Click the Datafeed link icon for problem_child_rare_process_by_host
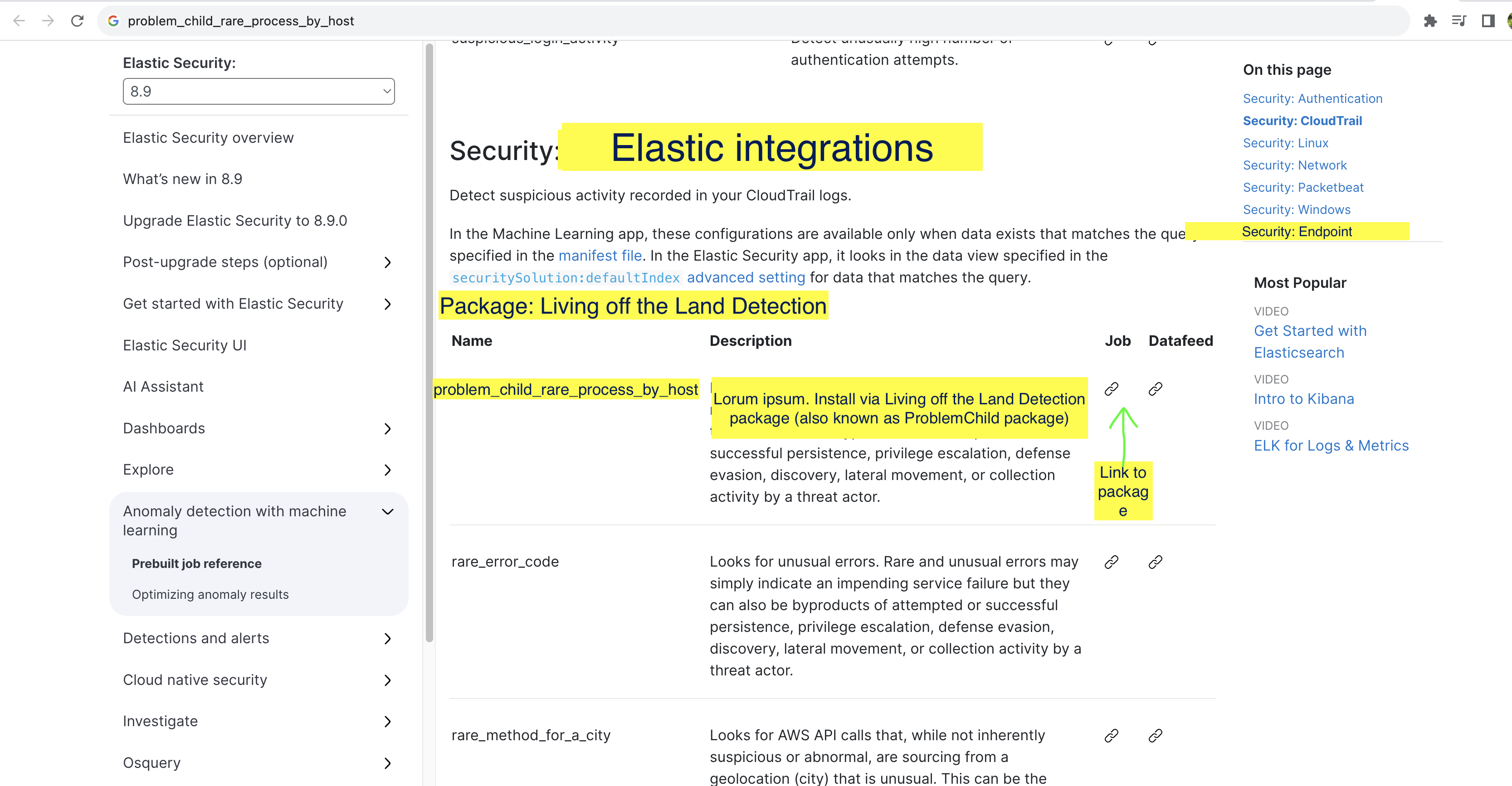1512x786 pixels. coord(1154,388)
